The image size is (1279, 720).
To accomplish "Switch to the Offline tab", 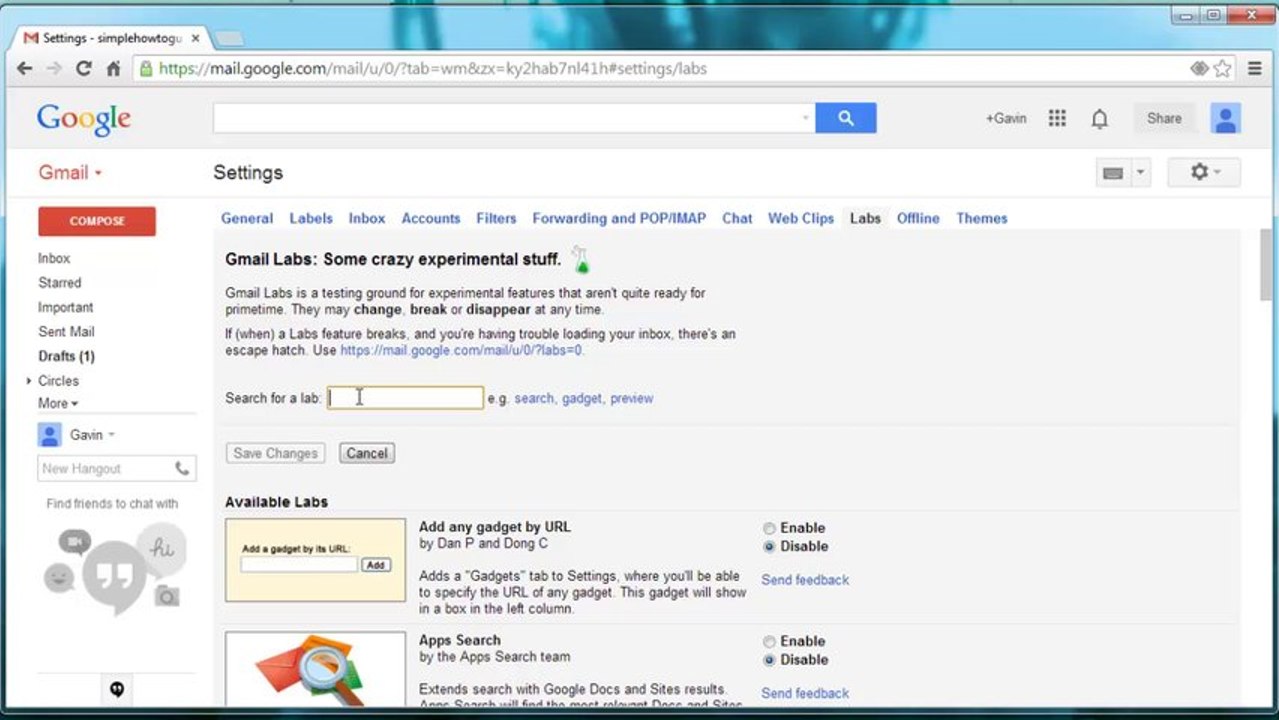I will 918,218.
